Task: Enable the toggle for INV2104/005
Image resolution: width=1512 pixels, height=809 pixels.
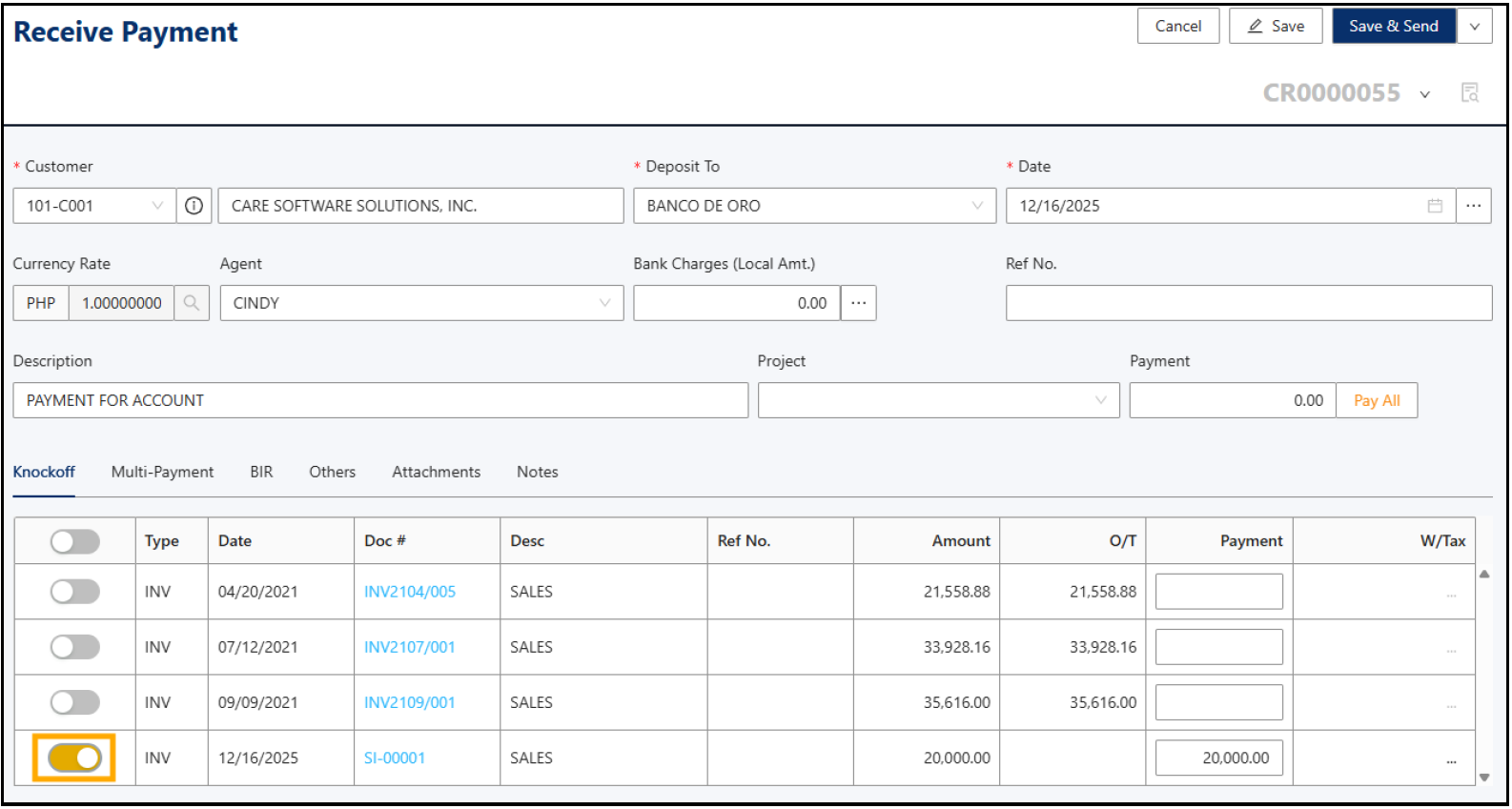Action: pos(75,592)
